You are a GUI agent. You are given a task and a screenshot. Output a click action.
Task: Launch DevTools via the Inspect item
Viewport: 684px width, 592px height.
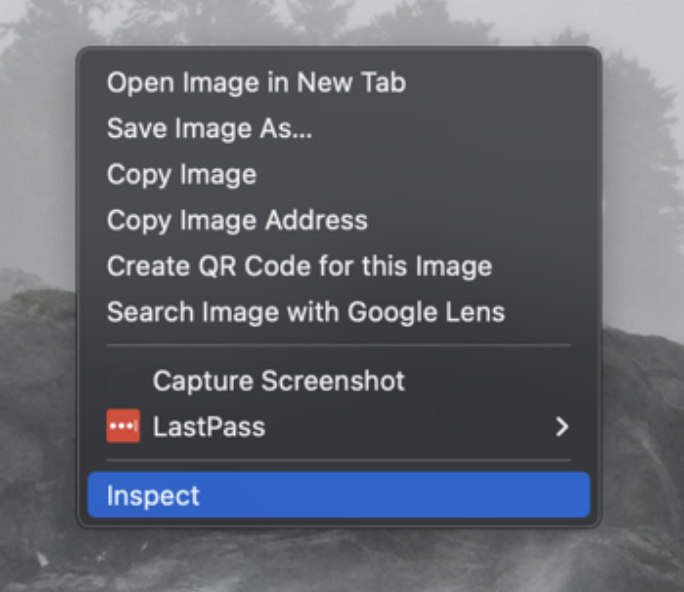pos(153,496)
